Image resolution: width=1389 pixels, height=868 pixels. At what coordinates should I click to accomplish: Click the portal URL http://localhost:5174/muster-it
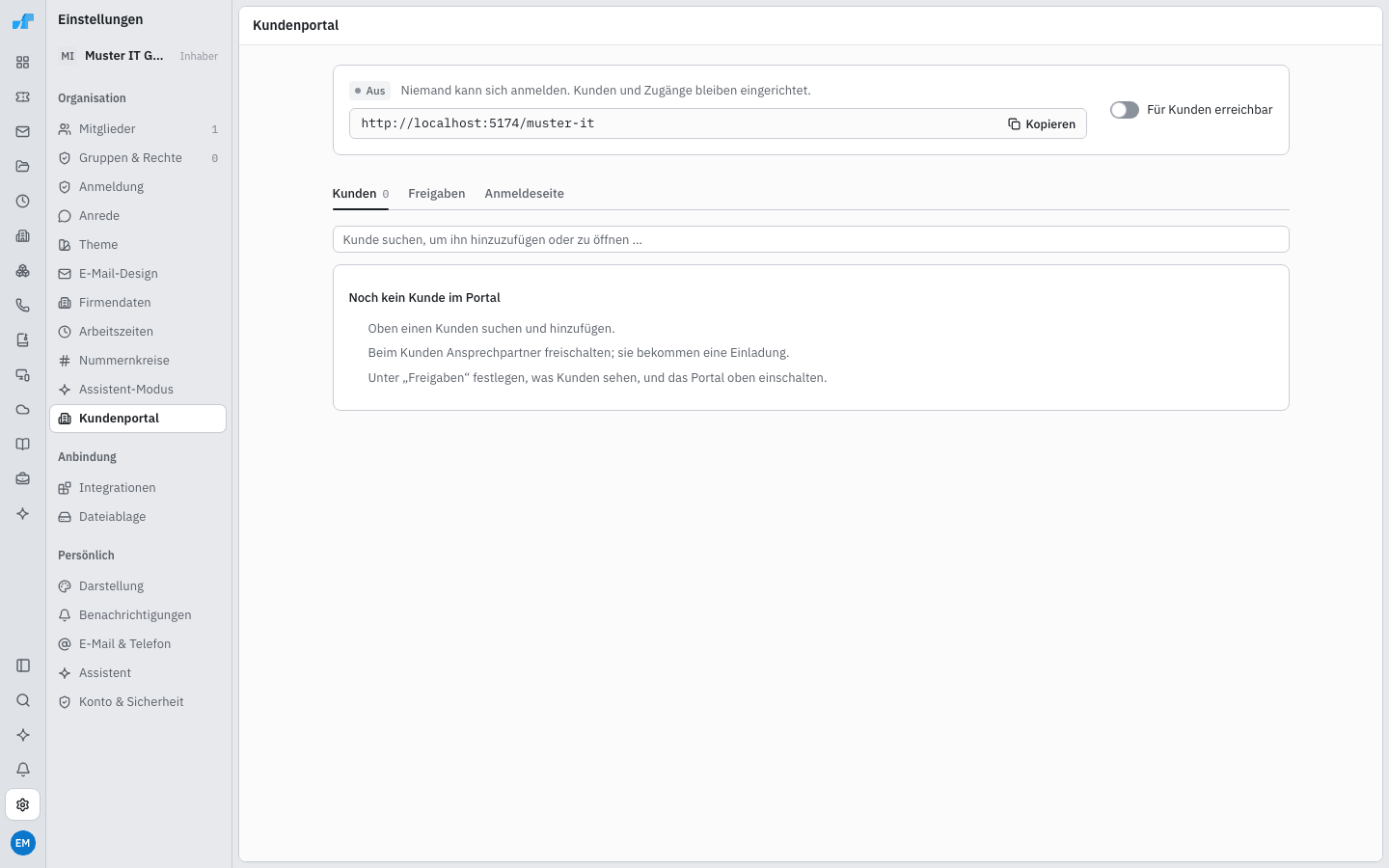[478, 123]
